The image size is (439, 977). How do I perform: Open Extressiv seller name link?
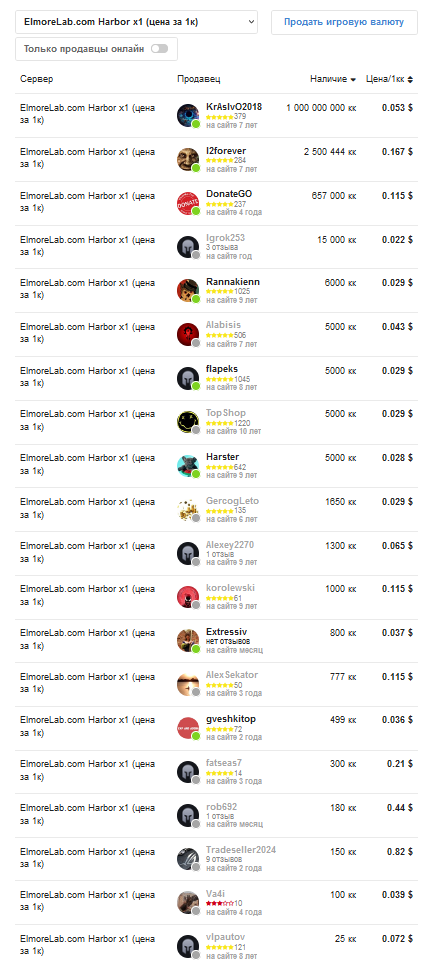coord(227,631)
